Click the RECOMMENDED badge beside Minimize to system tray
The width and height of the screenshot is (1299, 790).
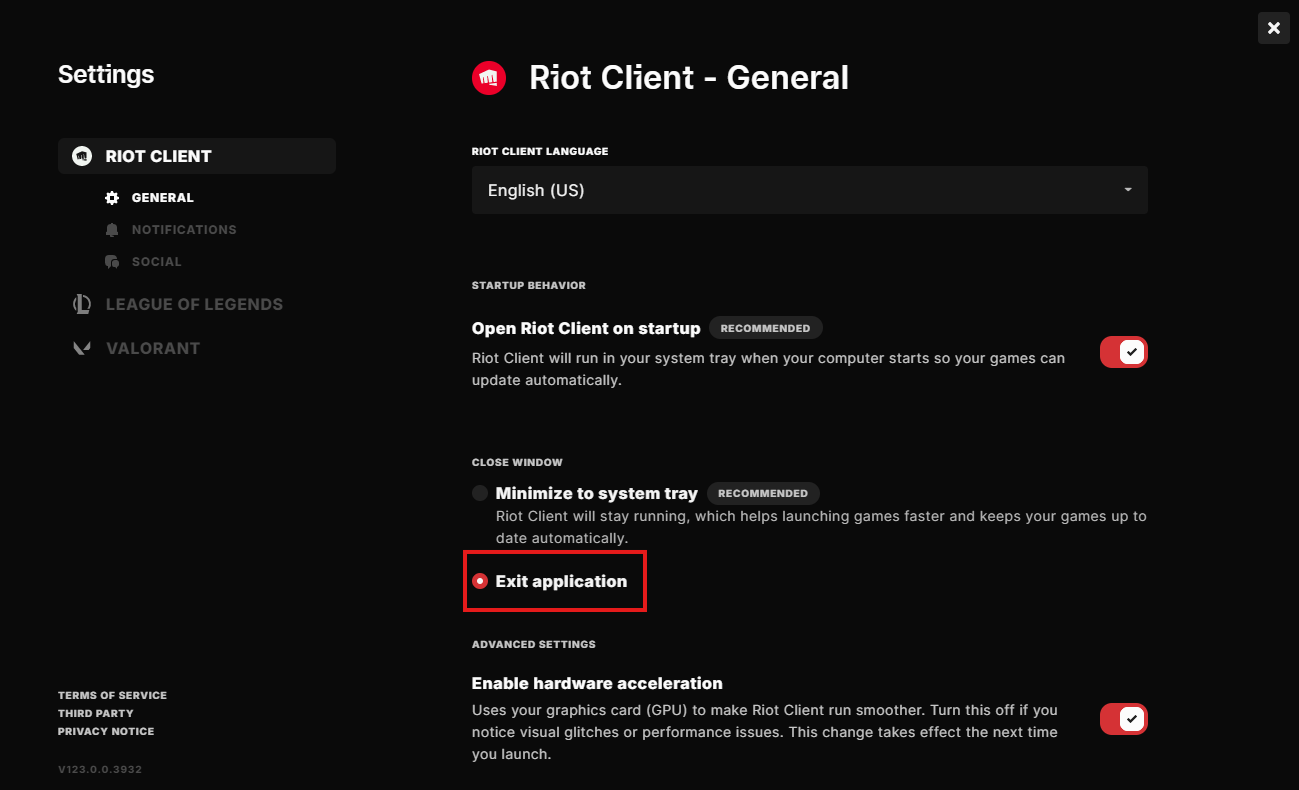click(763, 493)
